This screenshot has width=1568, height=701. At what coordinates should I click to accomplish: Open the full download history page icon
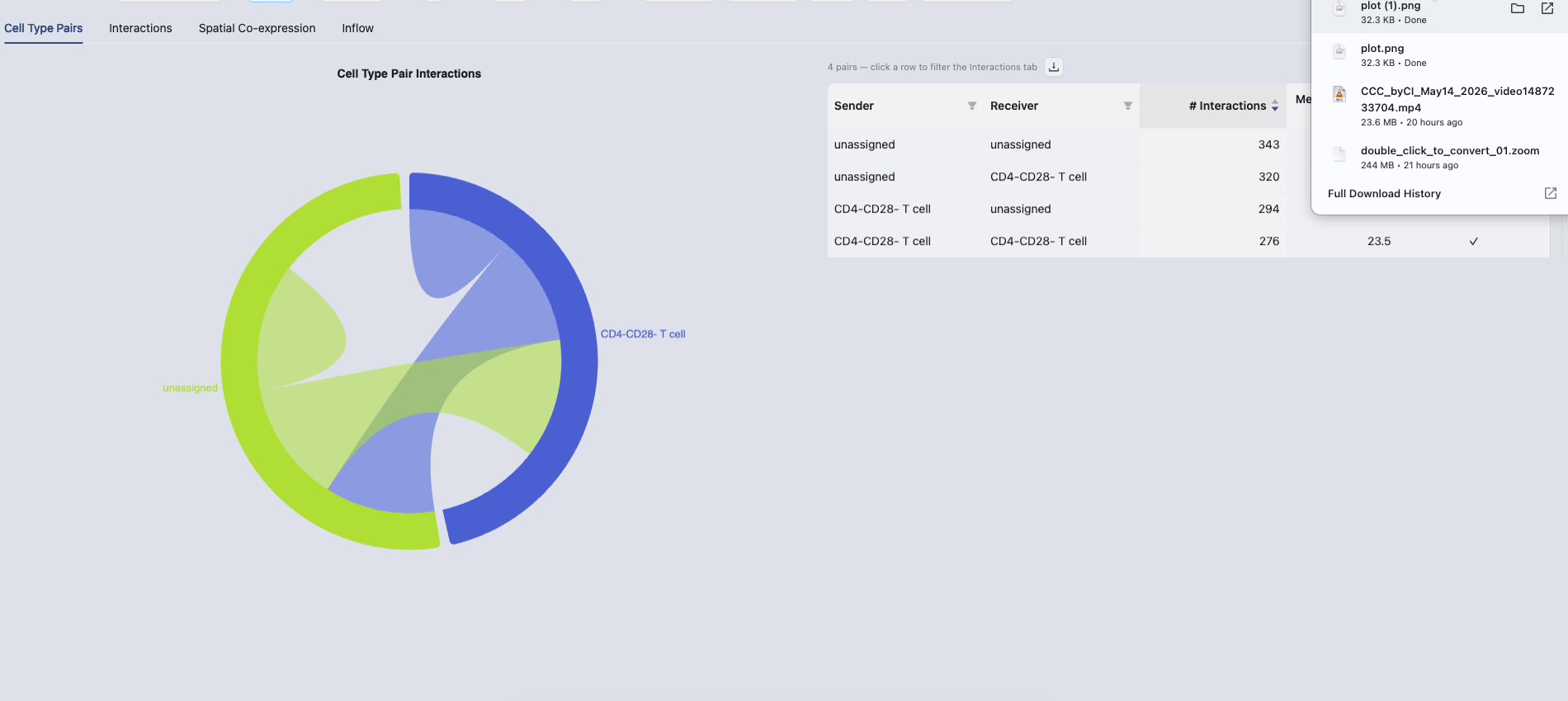(1551, 193)
